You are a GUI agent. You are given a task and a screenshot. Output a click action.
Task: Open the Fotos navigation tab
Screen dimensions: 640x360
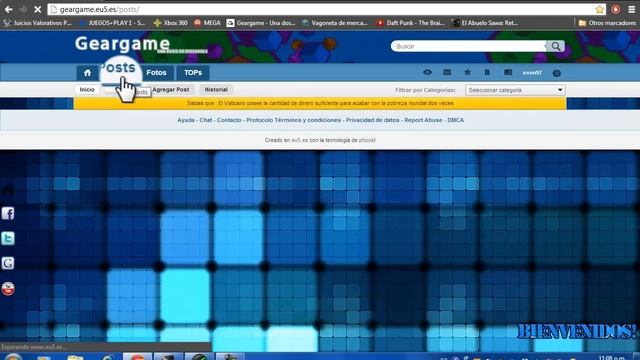click(x=156, y=73)
